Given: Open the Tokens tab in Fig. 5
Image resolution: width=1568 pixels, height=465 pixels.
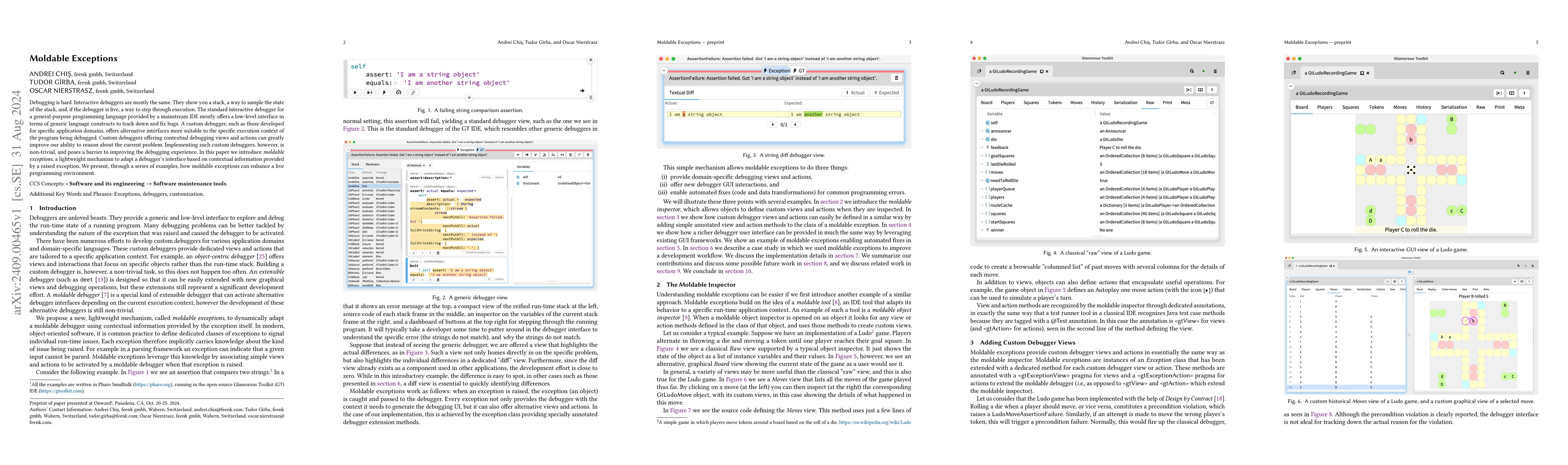Looking at the screenshot, I should (1376, 107).
